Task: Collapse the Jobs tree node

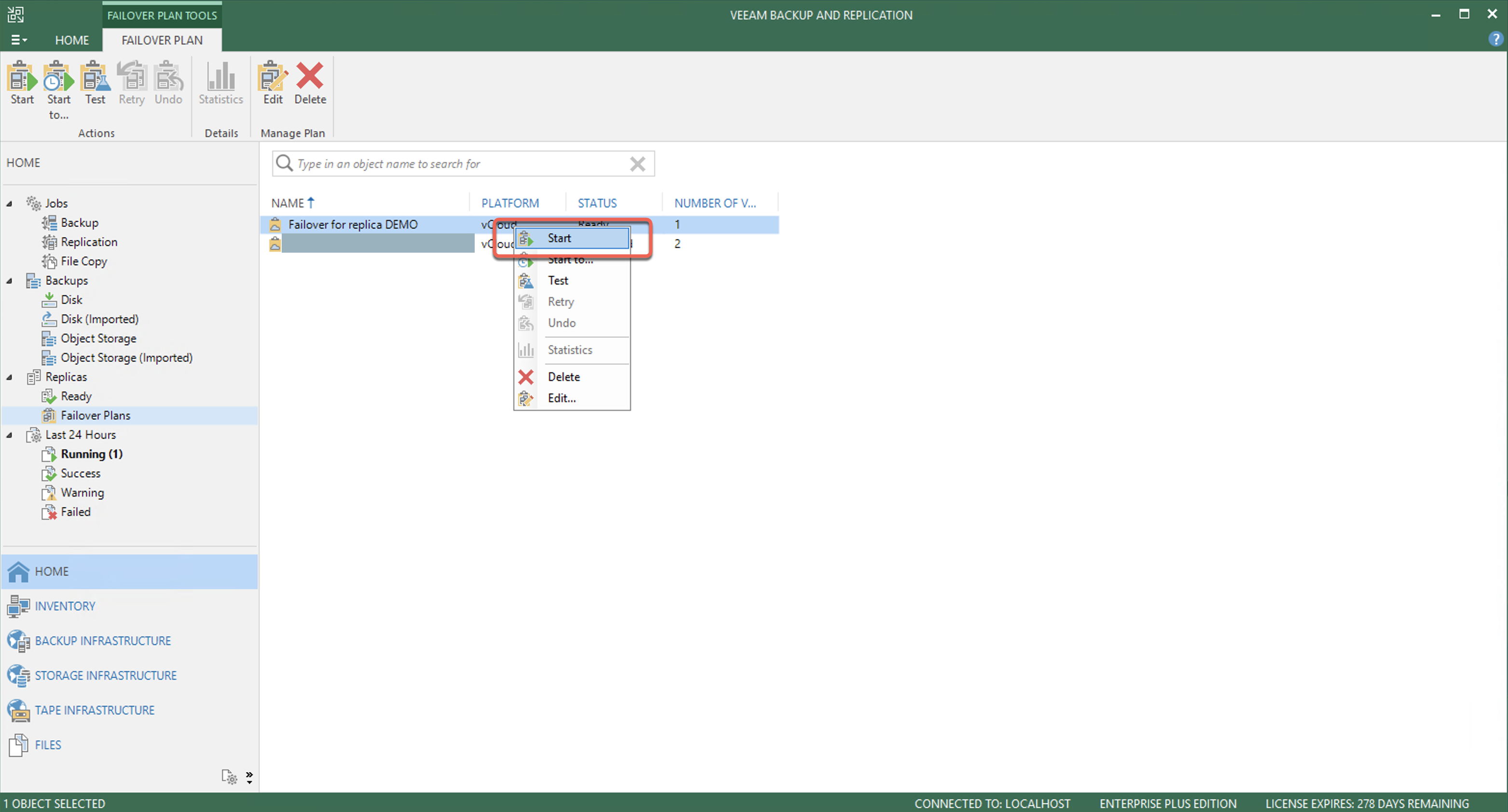Action: tap(9, 203)
